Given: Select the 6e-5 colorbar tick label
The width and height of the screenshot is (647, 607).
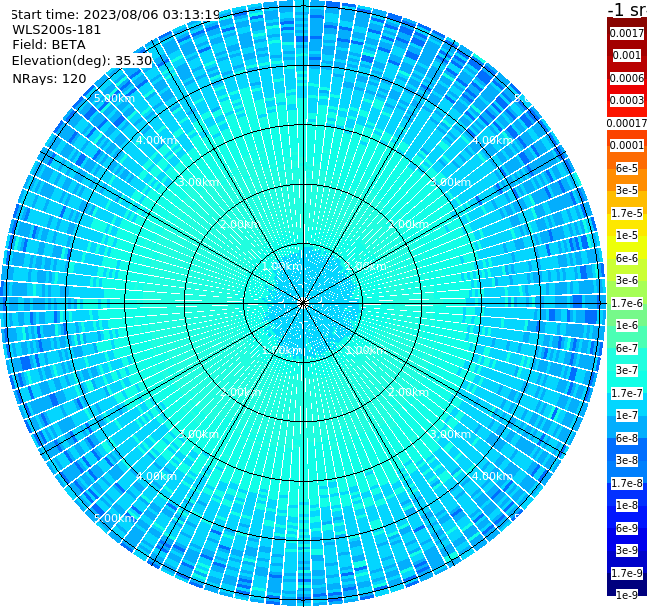Looking at the screenshot, I should 627,168.
